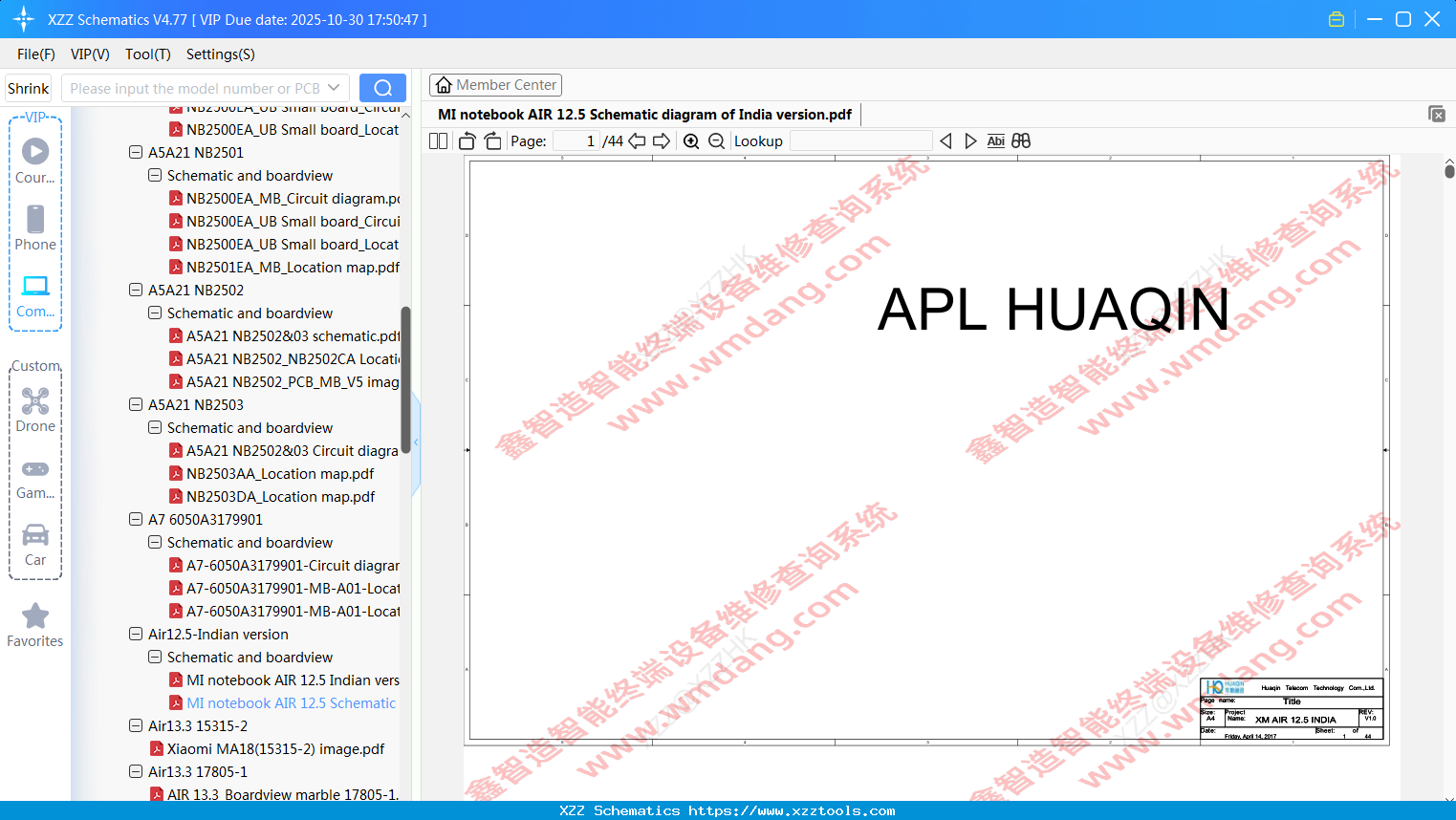Viewport: 1456px width, 820px height.
Task: Close the open PDF tab panel icon
Action: tap(1437, 114)
